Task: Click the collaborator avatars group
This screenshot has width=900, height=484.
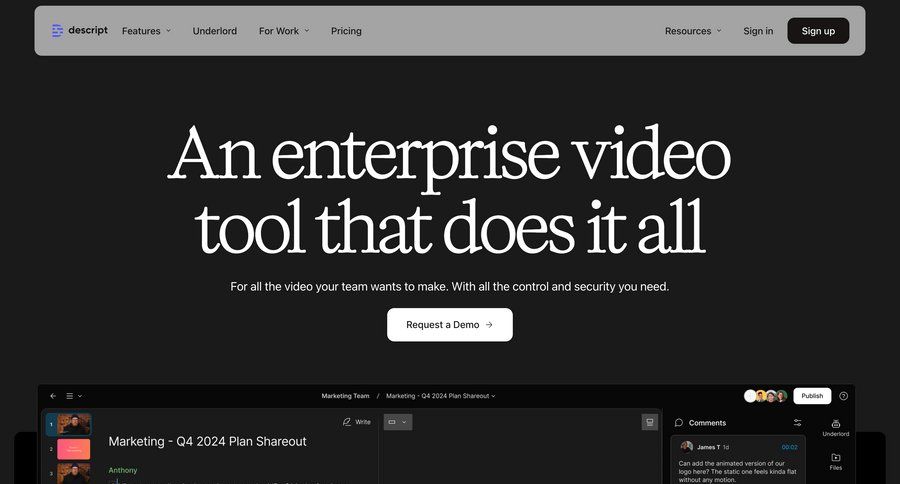Action: pos(765,396)
